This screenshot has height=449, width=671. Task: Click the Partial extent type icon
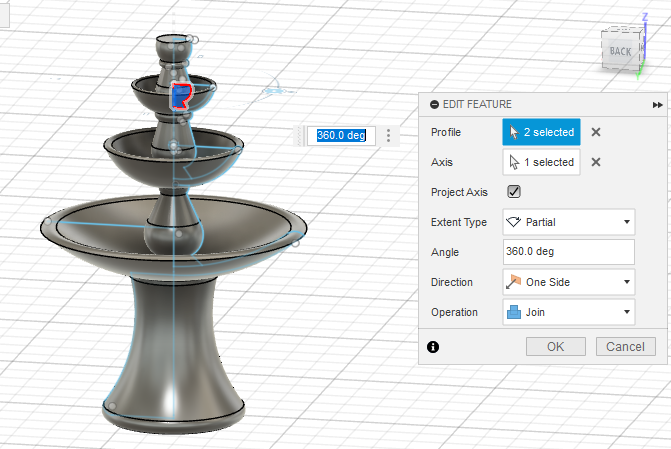(514, 222)
